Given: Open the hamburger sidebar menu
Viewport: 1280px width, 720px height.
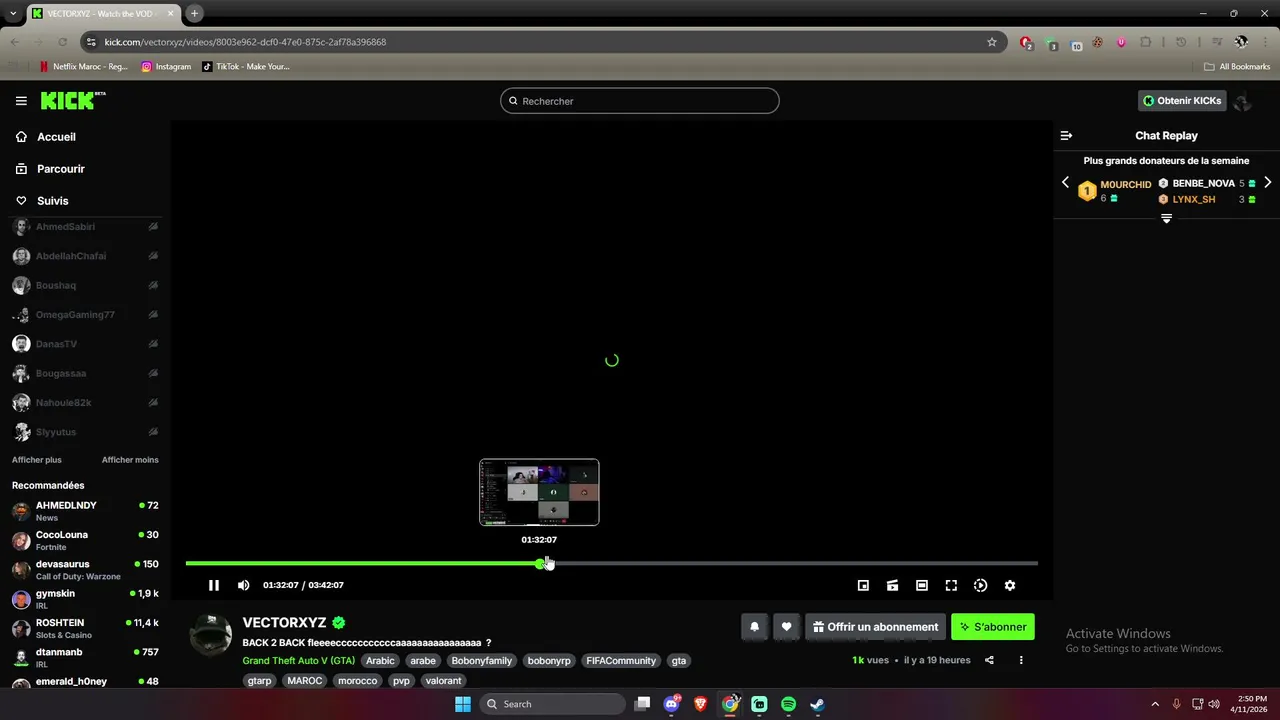Looking at the screenshot, I should pyautogui.click(x=21, y=101).
